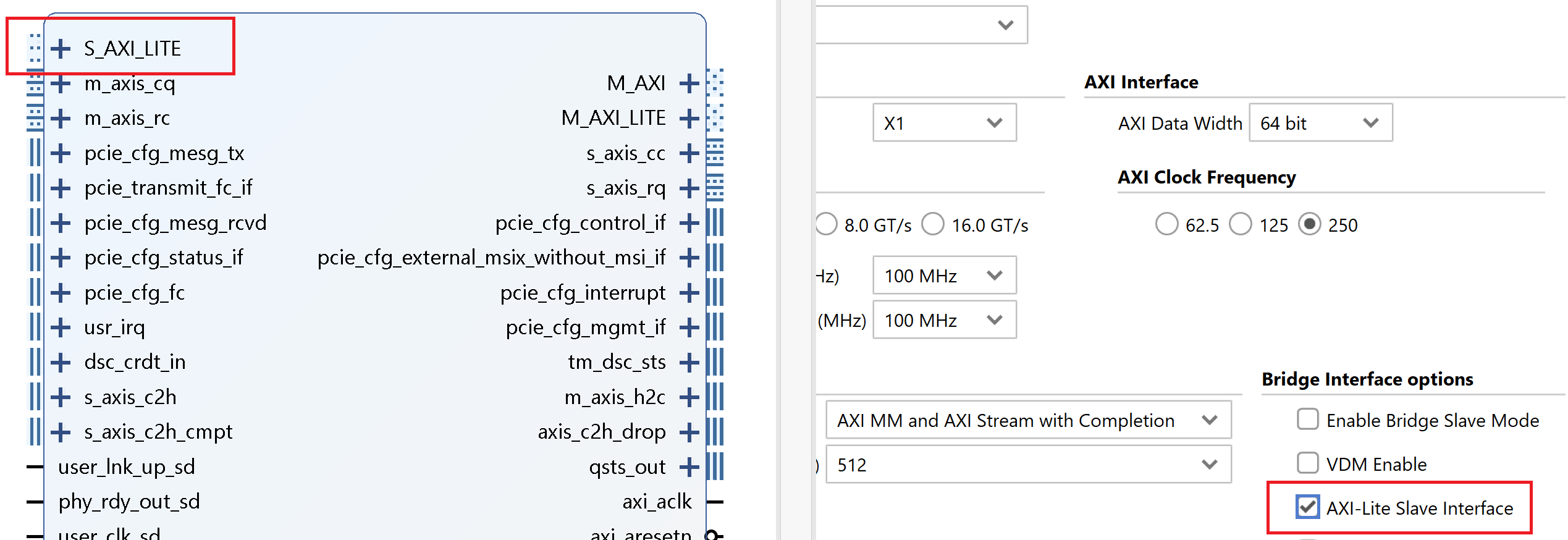Expand the pcie_cfg_interrupt plus icon
1568x540 pixels.
tap(689, 293)
